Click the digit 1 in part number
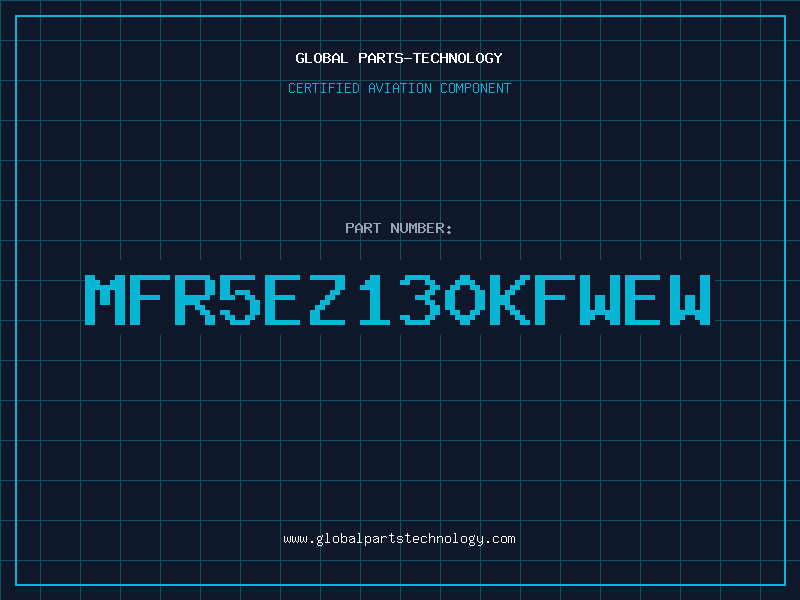Viewport: 800px width, 600px height. 374,300
